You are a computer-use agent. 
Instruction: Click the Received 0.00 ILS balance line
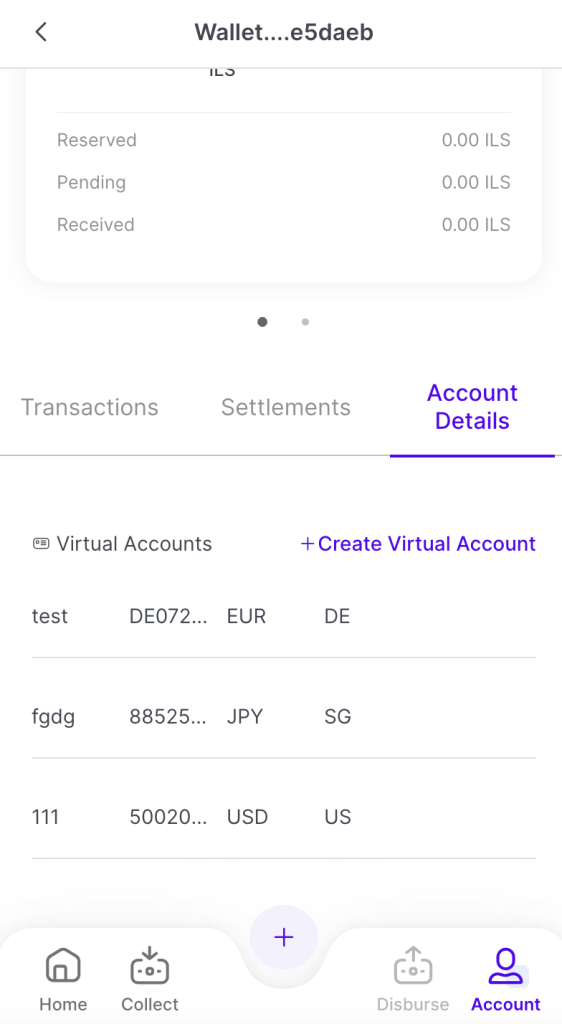283,225
